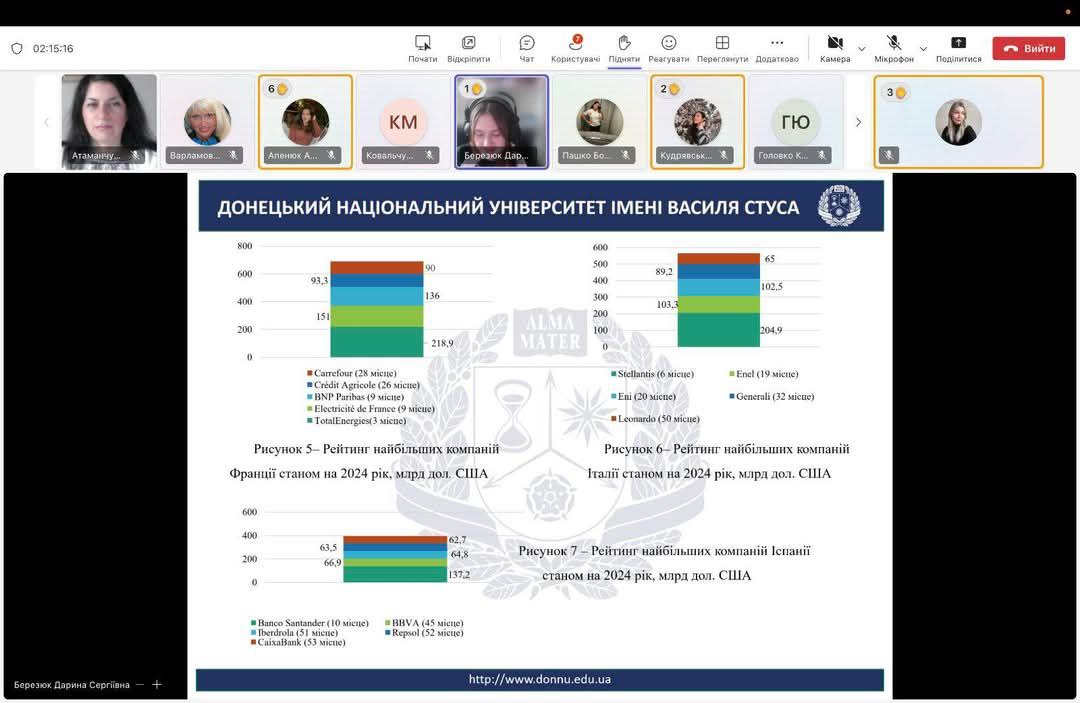
Task: Click the muted mic icon on Ковальчу tile
Action: (x=429, y=156)
